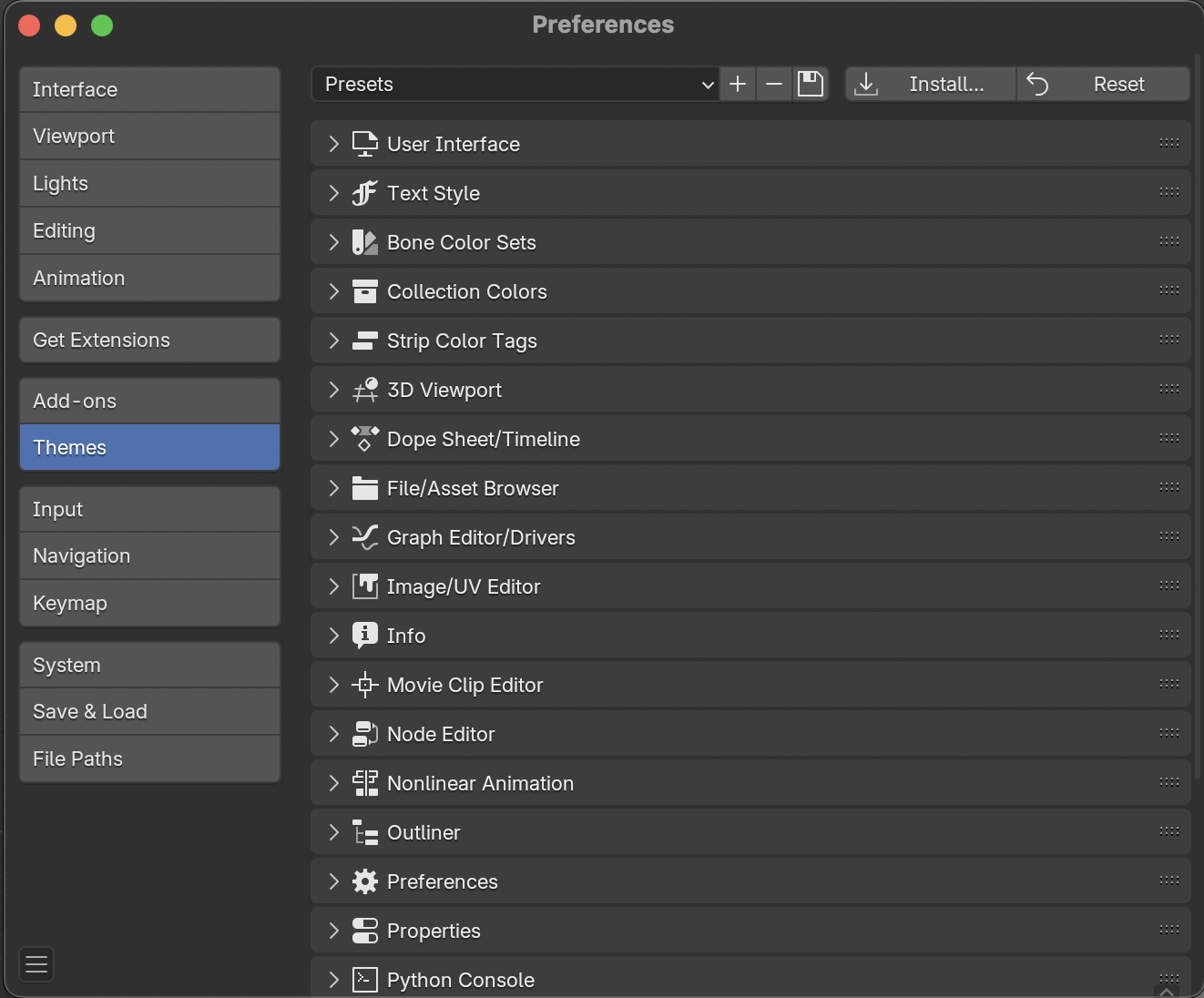Click the Bone Color Sets icon
The width and height of the screenshot is (1204, 998).
(365, 242)
